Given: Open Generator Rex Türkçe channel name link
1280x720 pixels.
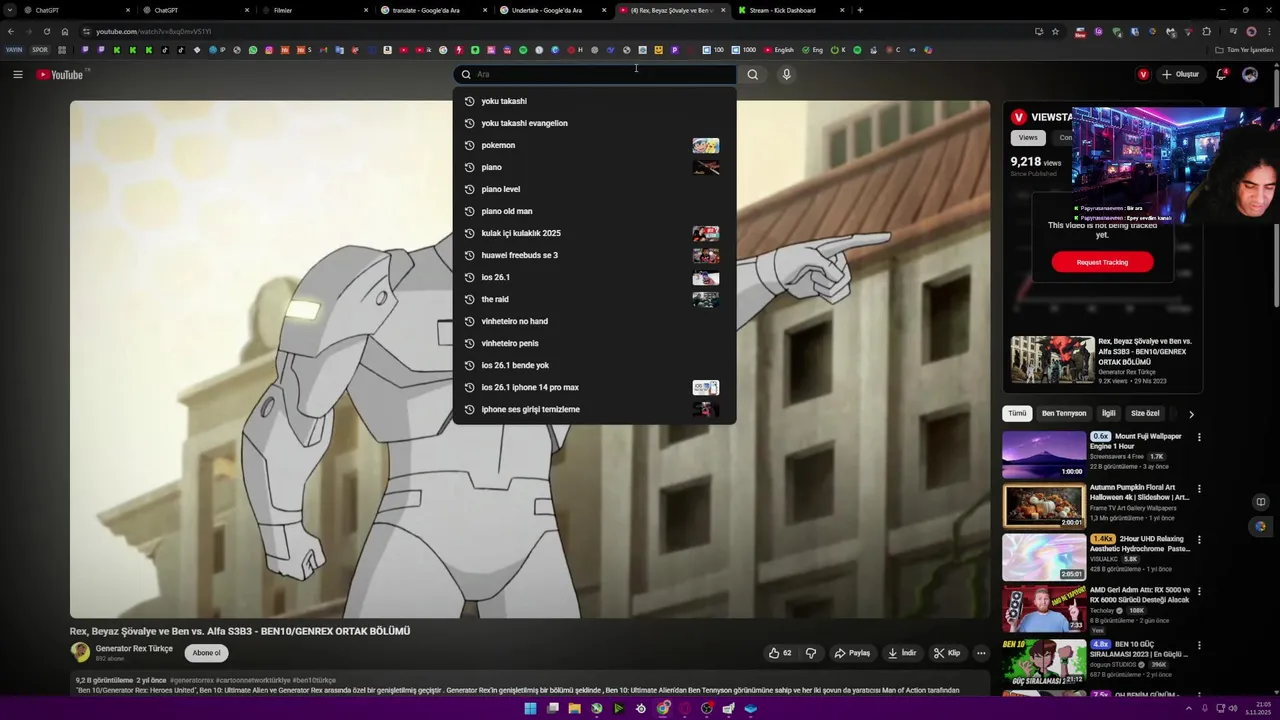Looking at the screenshot, I should pos(134,648).
